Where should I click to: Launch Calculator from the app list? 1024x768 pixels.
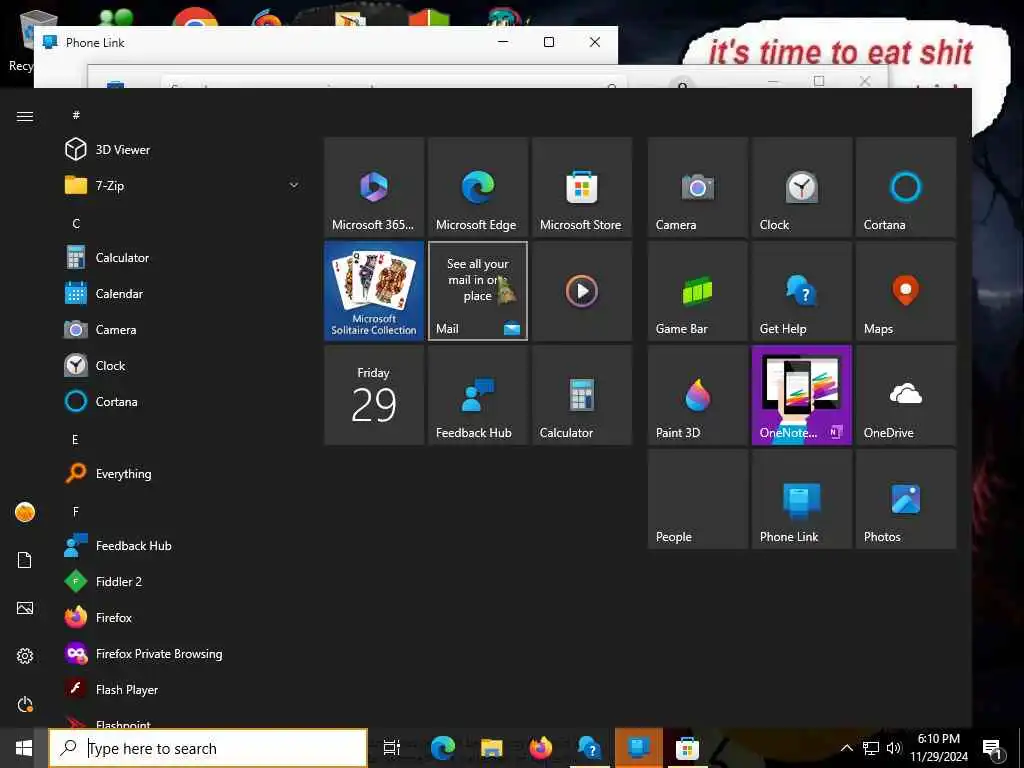(x=183, y=257)
